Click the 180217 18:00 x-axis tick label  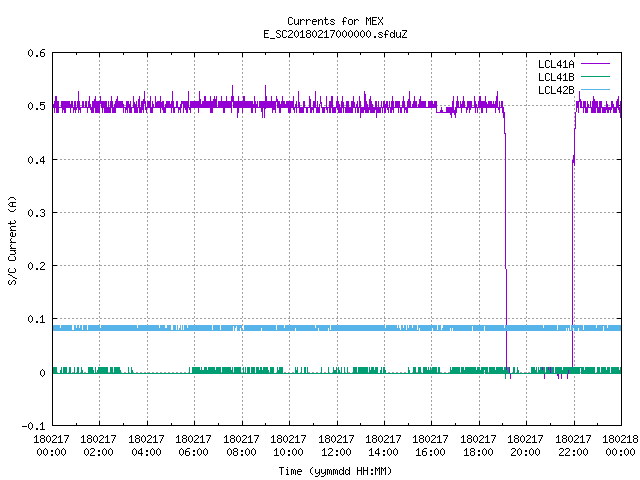point(478,445)
